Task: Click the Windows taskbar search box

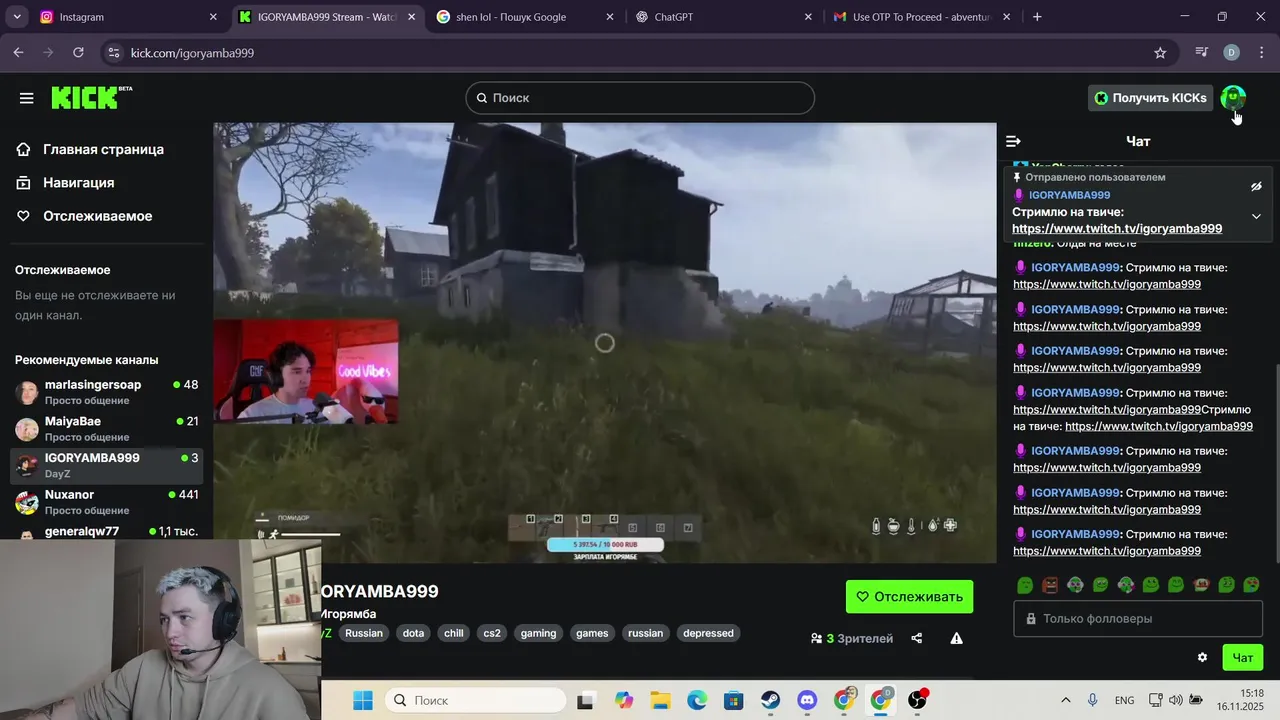Action: tap(476, 700)
